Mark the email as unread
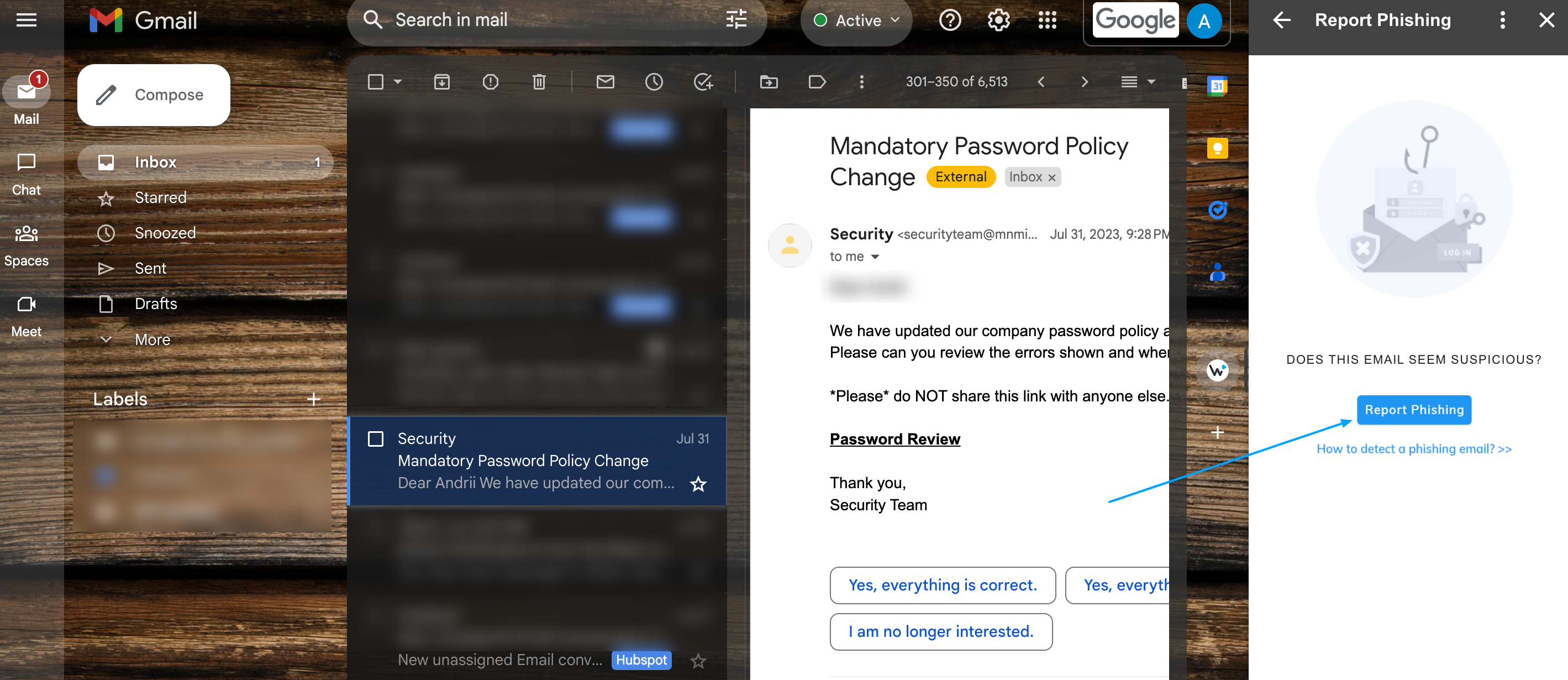 tap(605, 81)
